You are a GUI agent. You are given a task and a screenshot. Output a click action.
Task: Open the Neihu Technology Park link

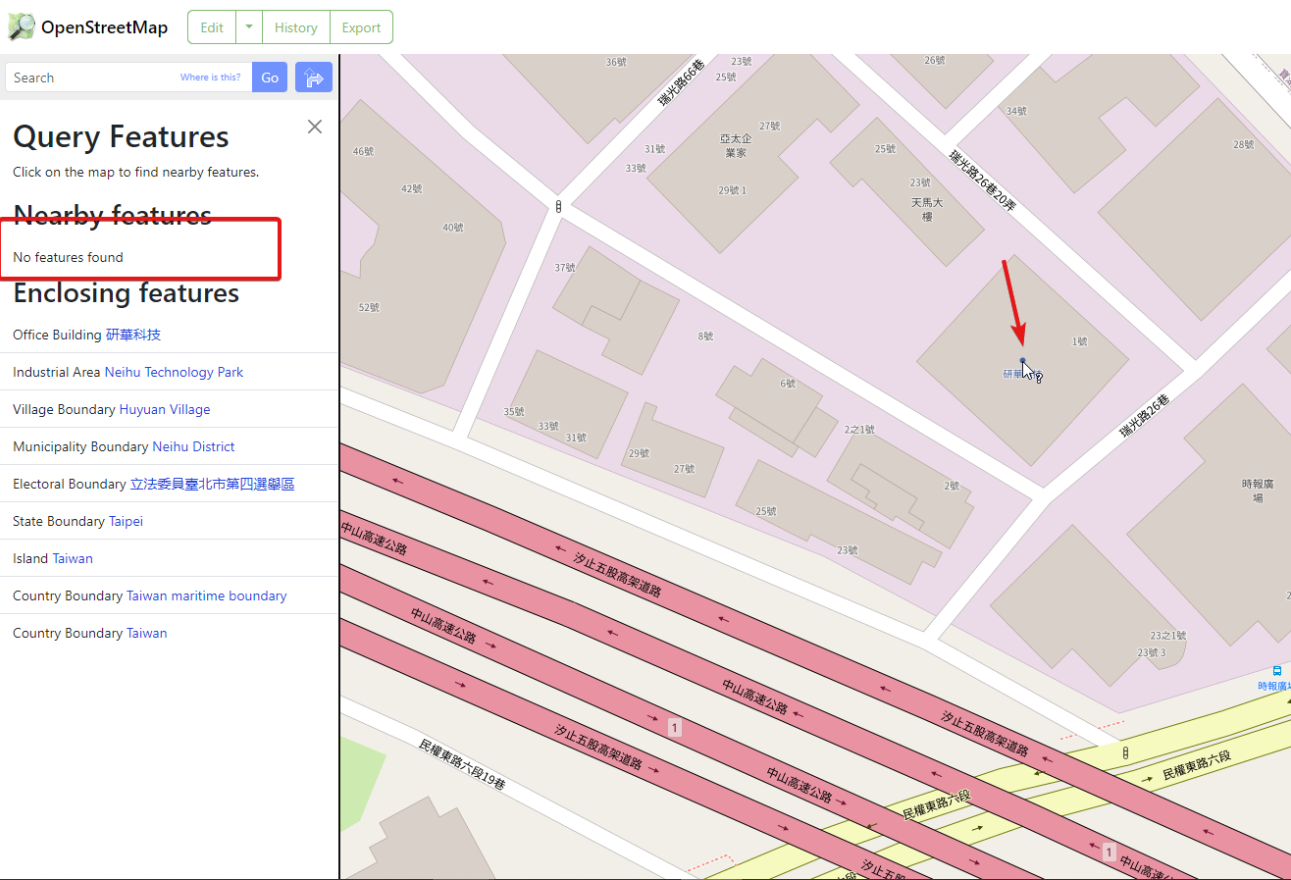[174, 372]
